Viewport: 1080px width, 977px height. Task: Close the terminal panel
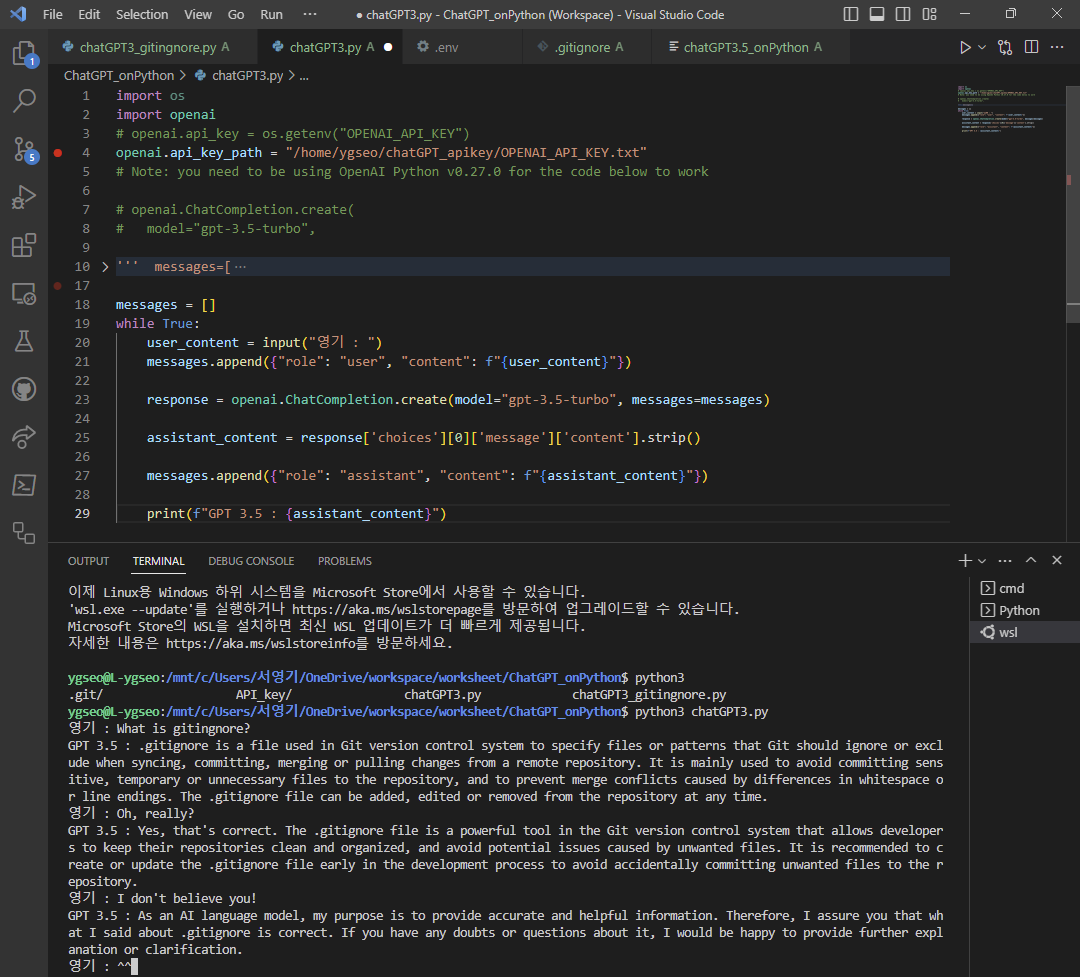click(1057, 560)
